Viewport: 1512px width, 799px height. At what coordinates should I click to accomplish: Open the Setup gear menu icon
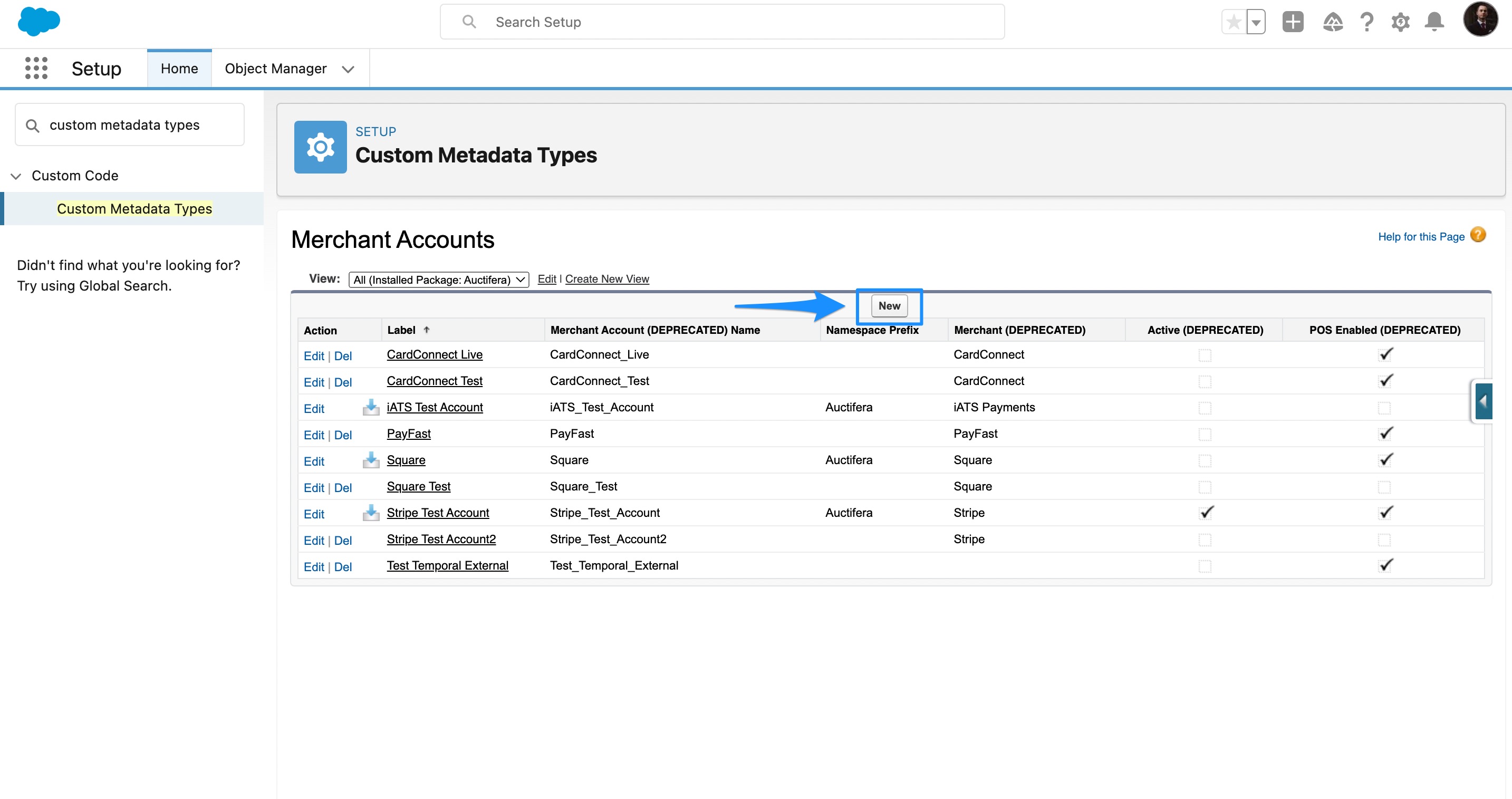coord(1400,22)
